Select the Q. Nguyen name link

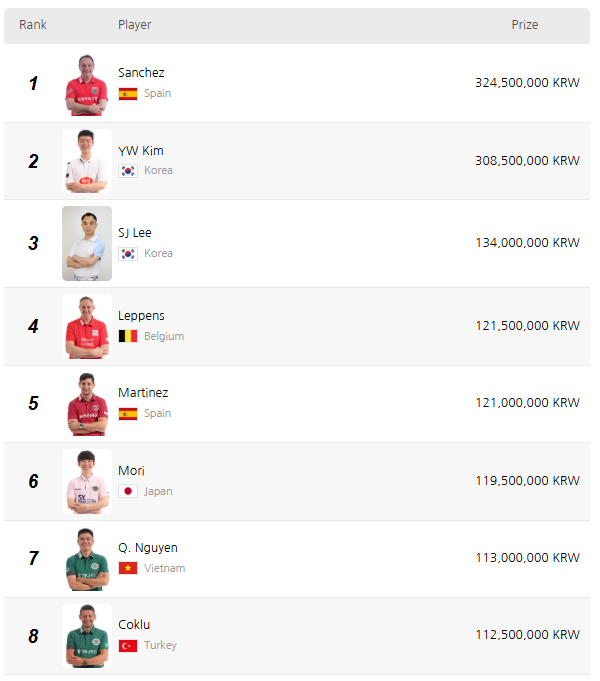(x=148, y=548)
